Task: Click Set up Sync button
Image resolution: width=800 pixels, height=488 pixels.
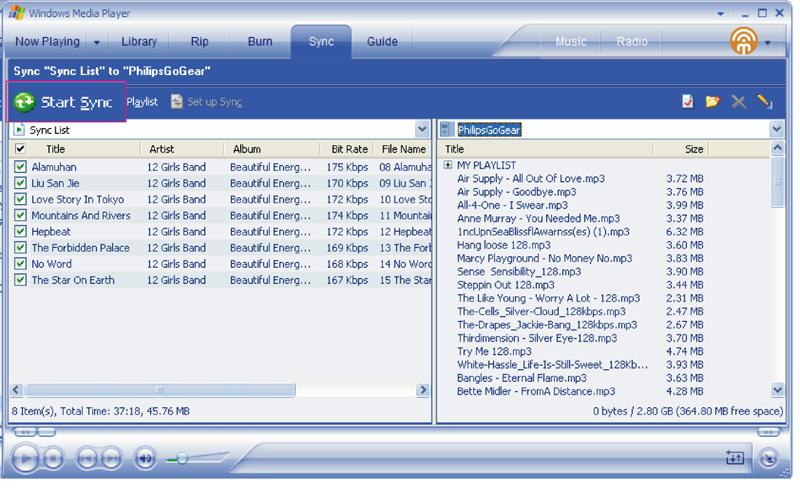Action: 207,102
